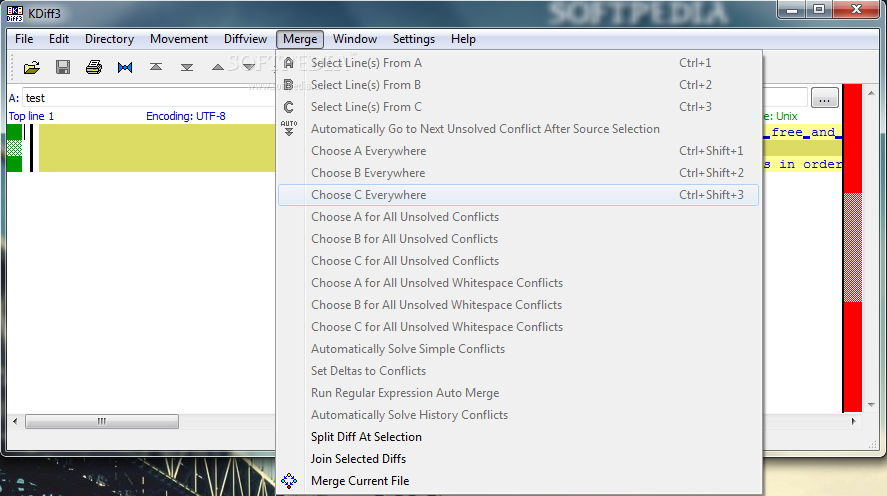
Task: Open the Edit menu
Action: [59, 39]
